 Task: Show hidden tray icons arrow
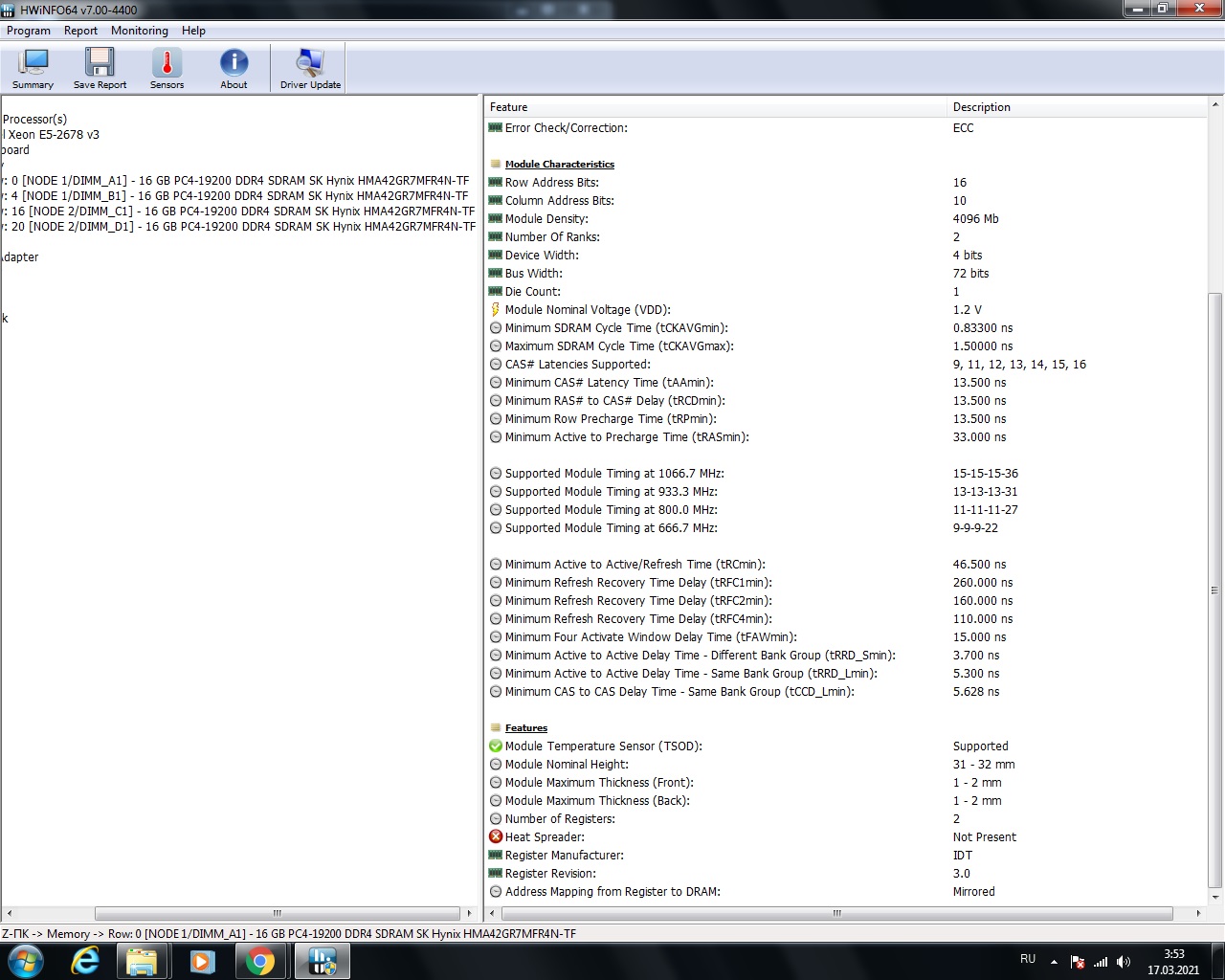(x=1054, y=962)
